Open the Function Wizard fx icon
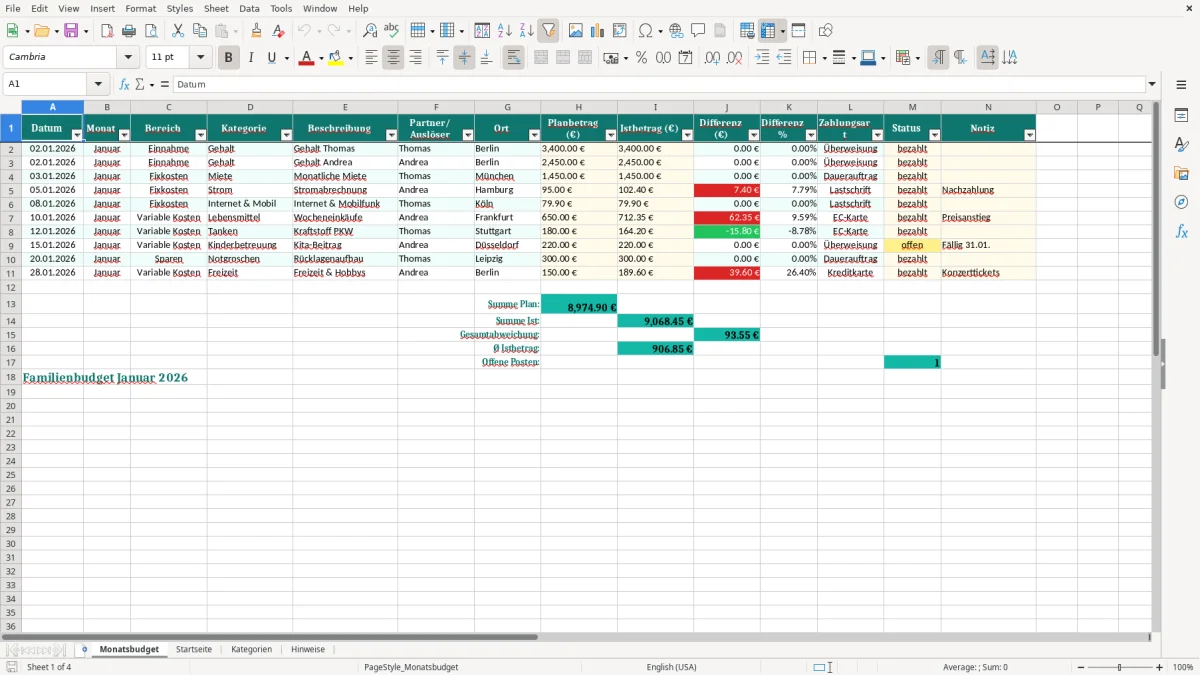This screenshot has width=1200, height=675. [124, 84]
